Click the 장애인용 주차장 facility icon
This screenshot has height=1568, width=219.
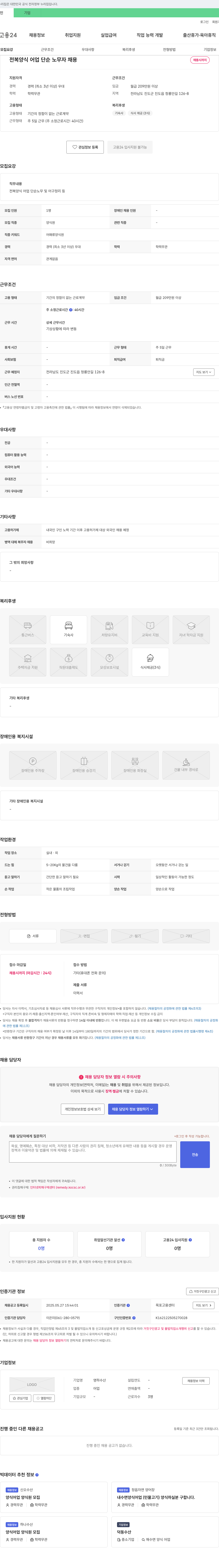33,765
